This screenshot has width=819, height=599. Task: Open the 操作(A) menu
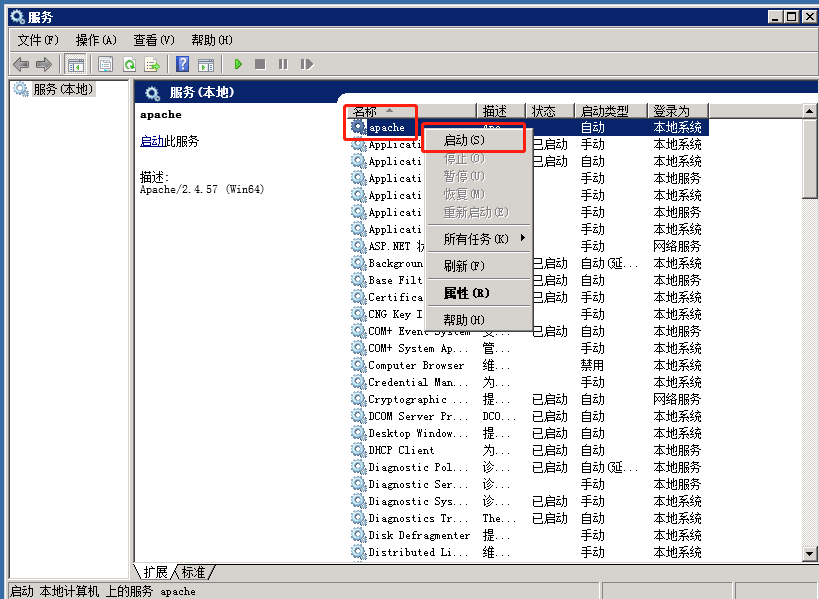[x=96, y=40]
